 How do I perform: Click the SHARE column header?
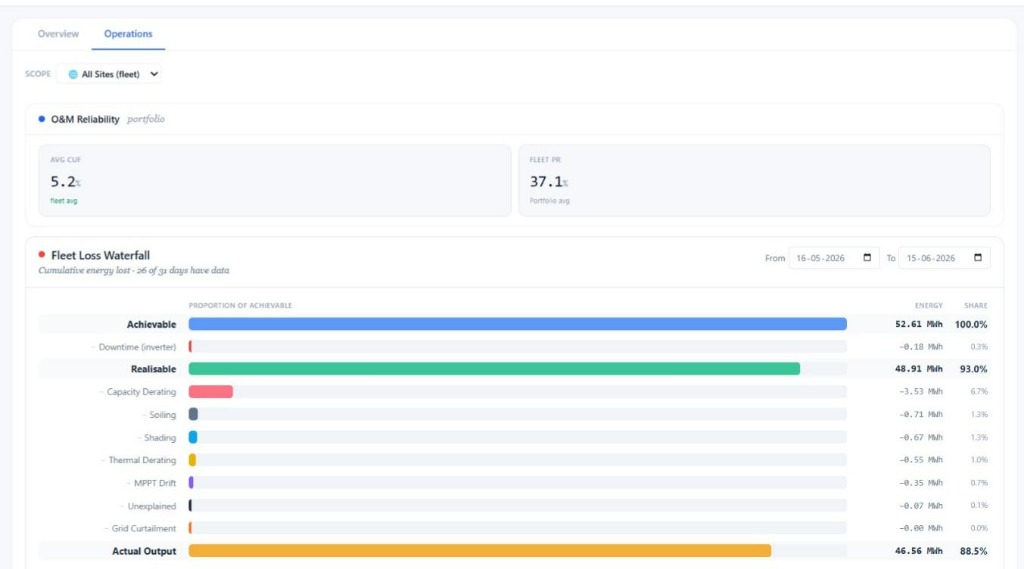pos(976,306)
